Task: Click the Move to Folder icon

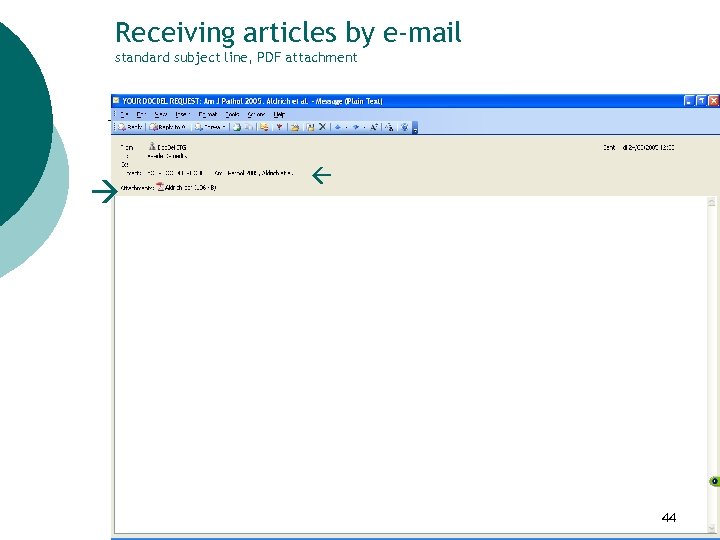Action: (x=295, y=127)
